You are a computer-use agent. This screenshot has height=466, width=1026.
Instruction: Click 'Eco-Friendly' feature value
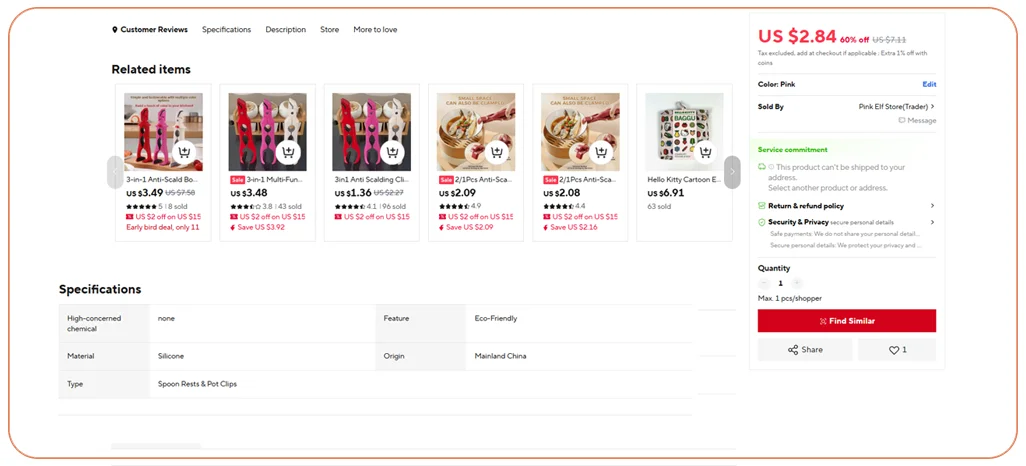[495, 318]
